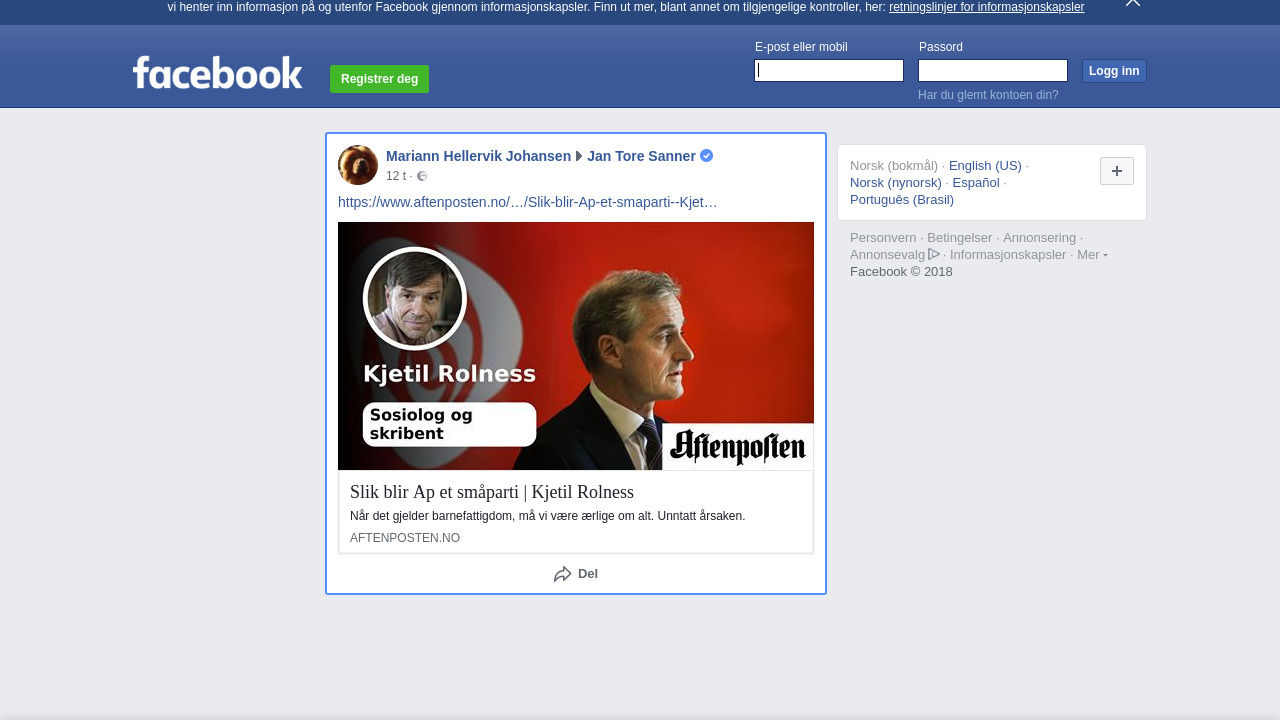
Task: Click the Norsk (bokmål) language label
Action: point(894,166)
